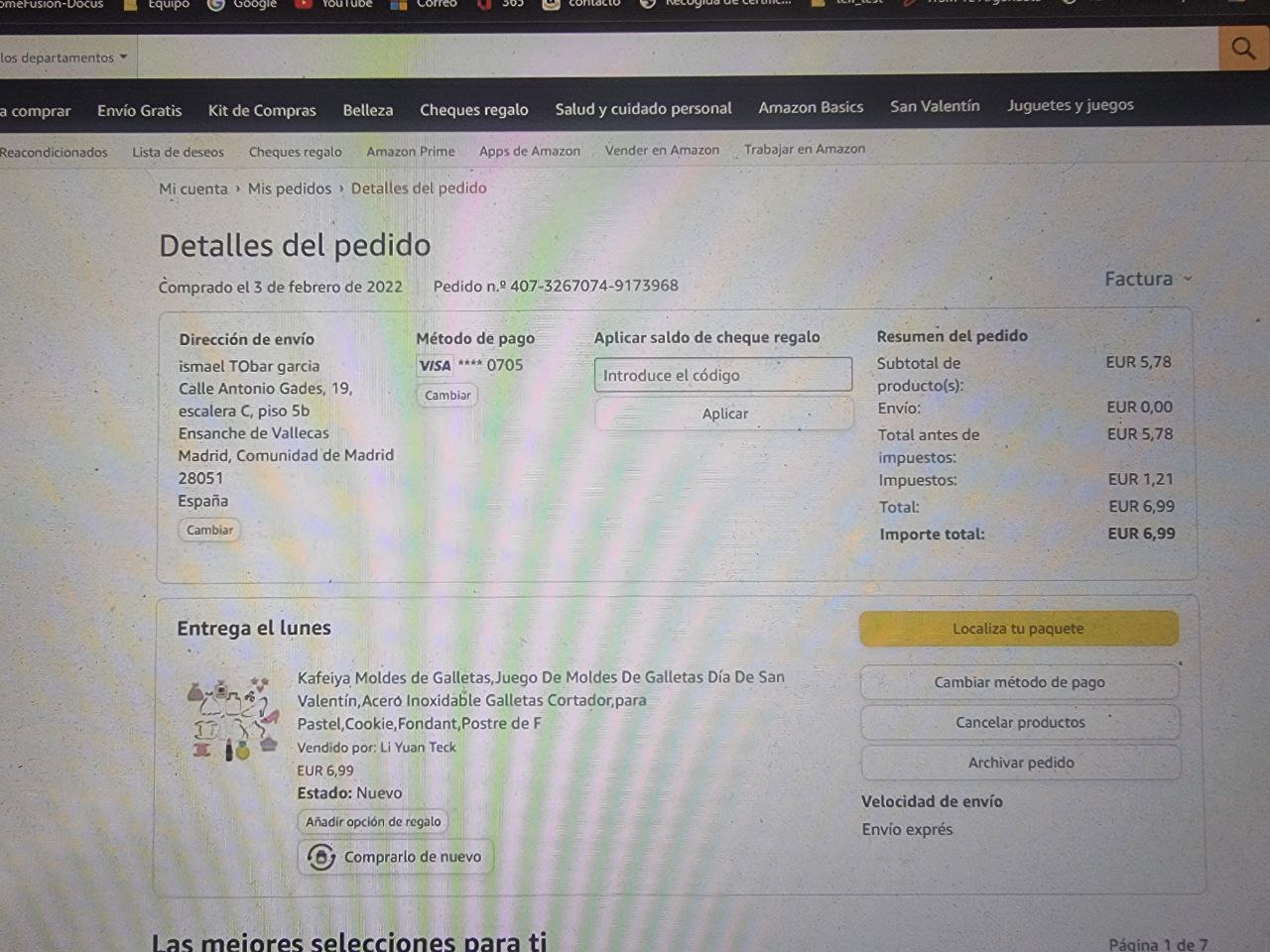Click Cambiar método de pago button
This screenshot has height=952, width=1270.
click(x=1019, y=682)
